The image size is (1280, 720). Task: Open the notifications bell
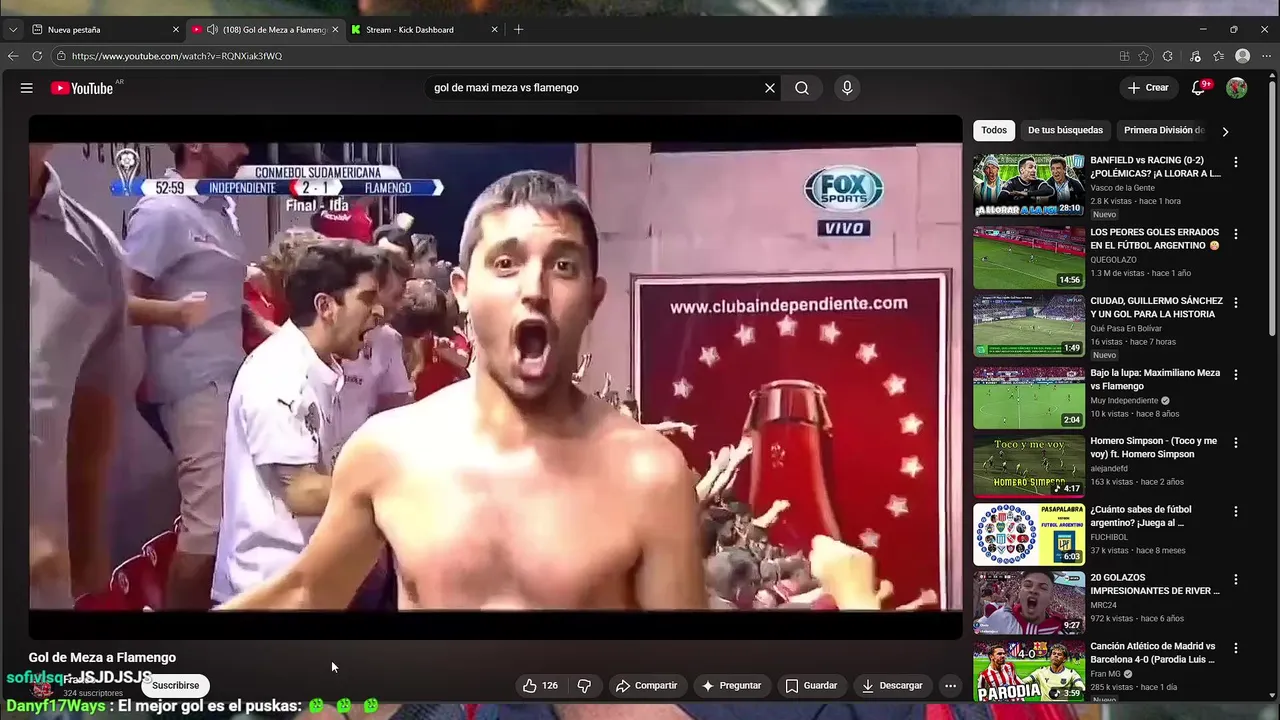click(x=1198, y=88)
